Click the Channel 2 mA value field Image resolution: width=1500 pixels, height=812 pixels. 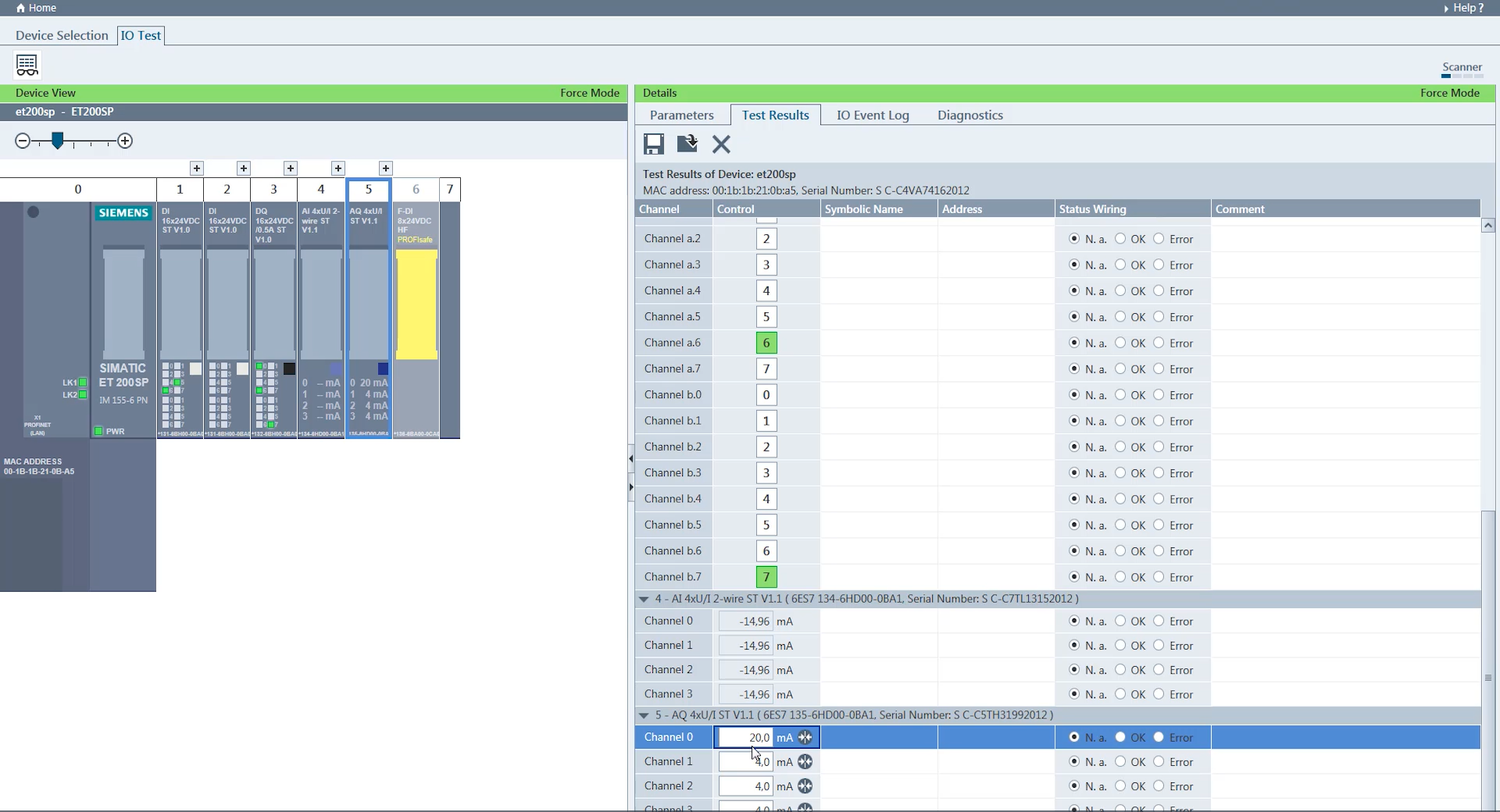click(x=745, y=786)
